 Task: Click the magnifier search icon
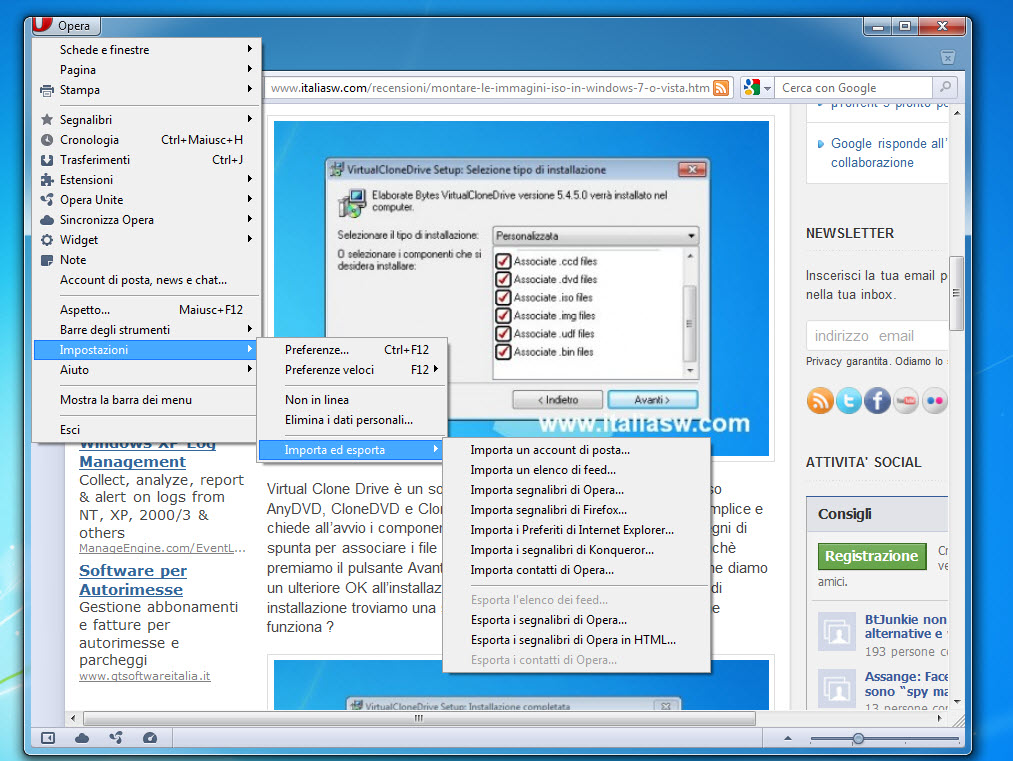pos(945,87)
